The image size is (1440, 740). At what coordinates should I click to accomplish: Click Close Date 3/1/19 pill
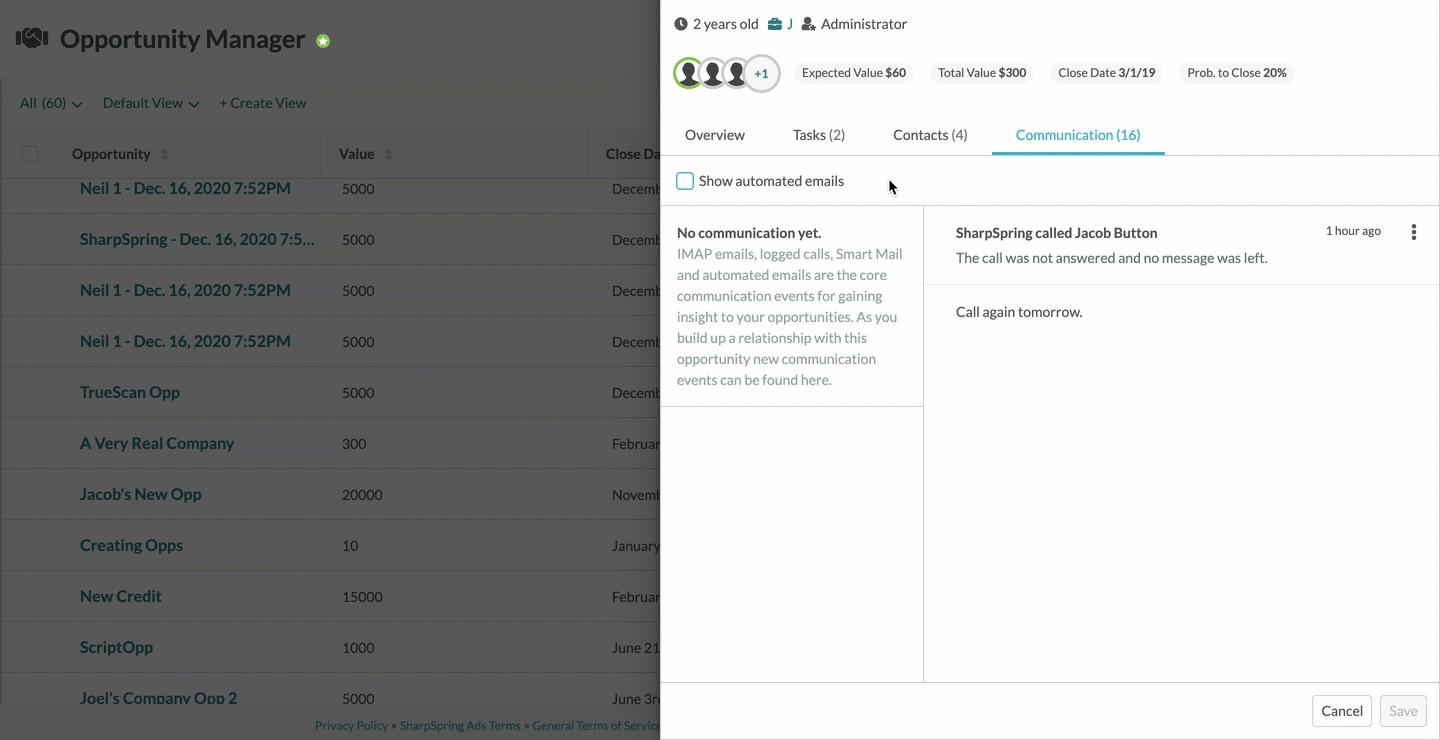pyautogui.click(x=1107, y=73)
